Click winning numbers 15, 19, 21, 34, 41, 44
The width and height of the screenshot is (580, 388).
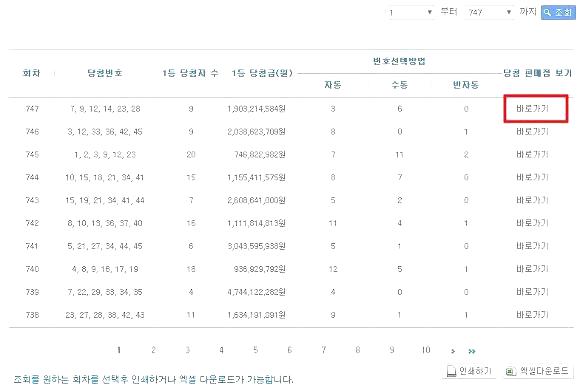click(x=105, y=200)
